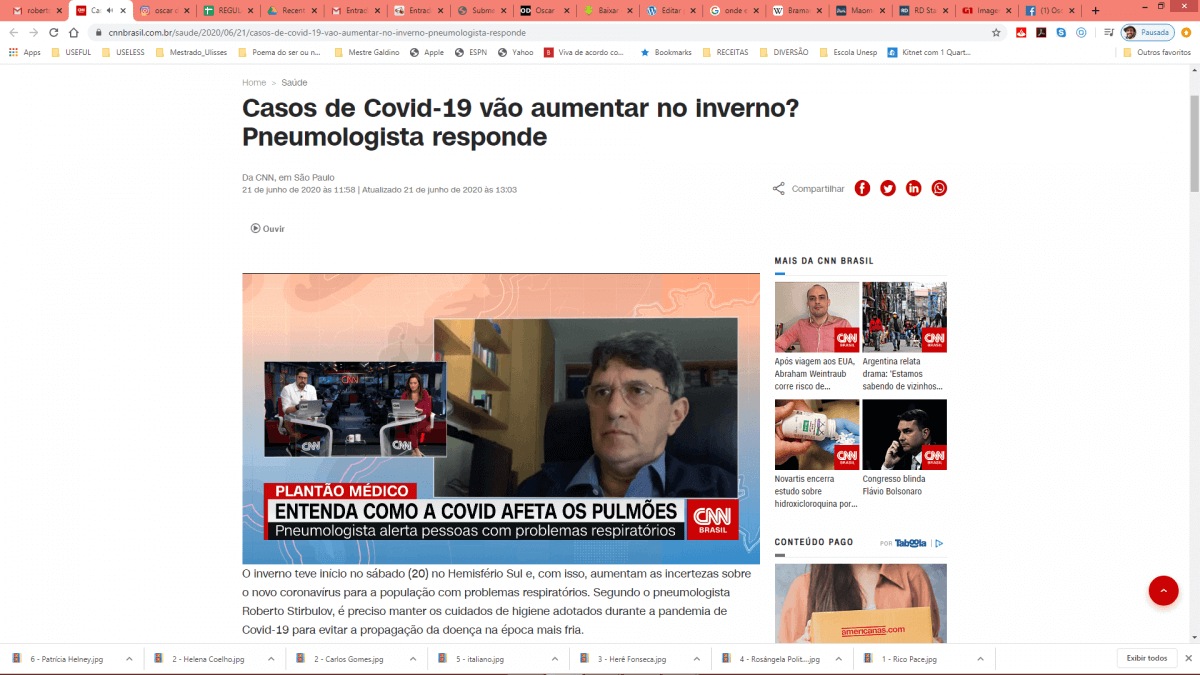Open the Chrome menu (three dots)
This screenshot has height=675, width=1200.
1184,32
